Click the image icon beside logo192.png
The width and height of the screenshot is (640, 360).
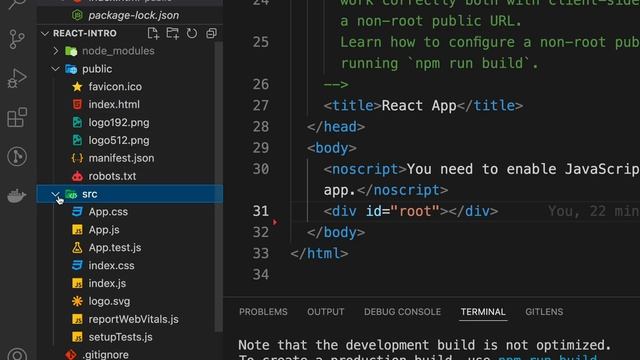77,122
